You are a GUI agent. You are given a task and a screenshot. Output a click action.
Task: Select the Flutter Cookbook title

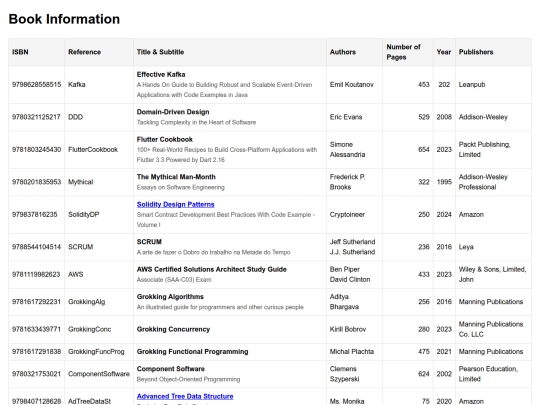coord(165,139)
